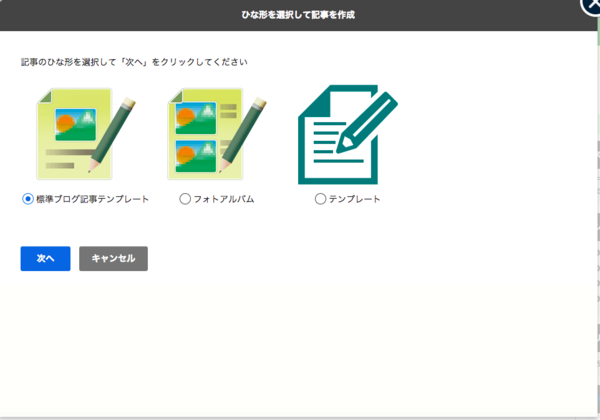Click the 標準ブログ記事テンプレート text label
The width and height of the screenshot is (600, 420).
(x=92, y=199)
